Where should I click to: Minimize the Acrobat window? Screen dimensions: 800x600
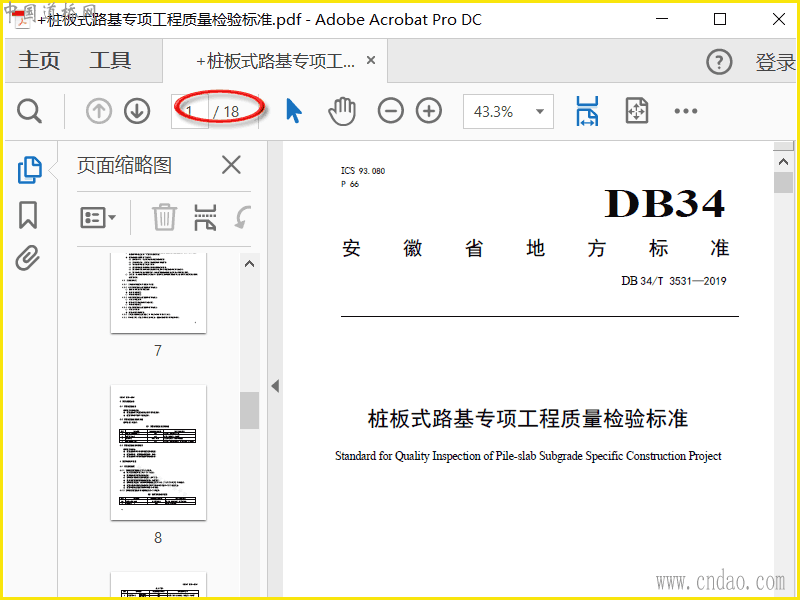(662, 19)
